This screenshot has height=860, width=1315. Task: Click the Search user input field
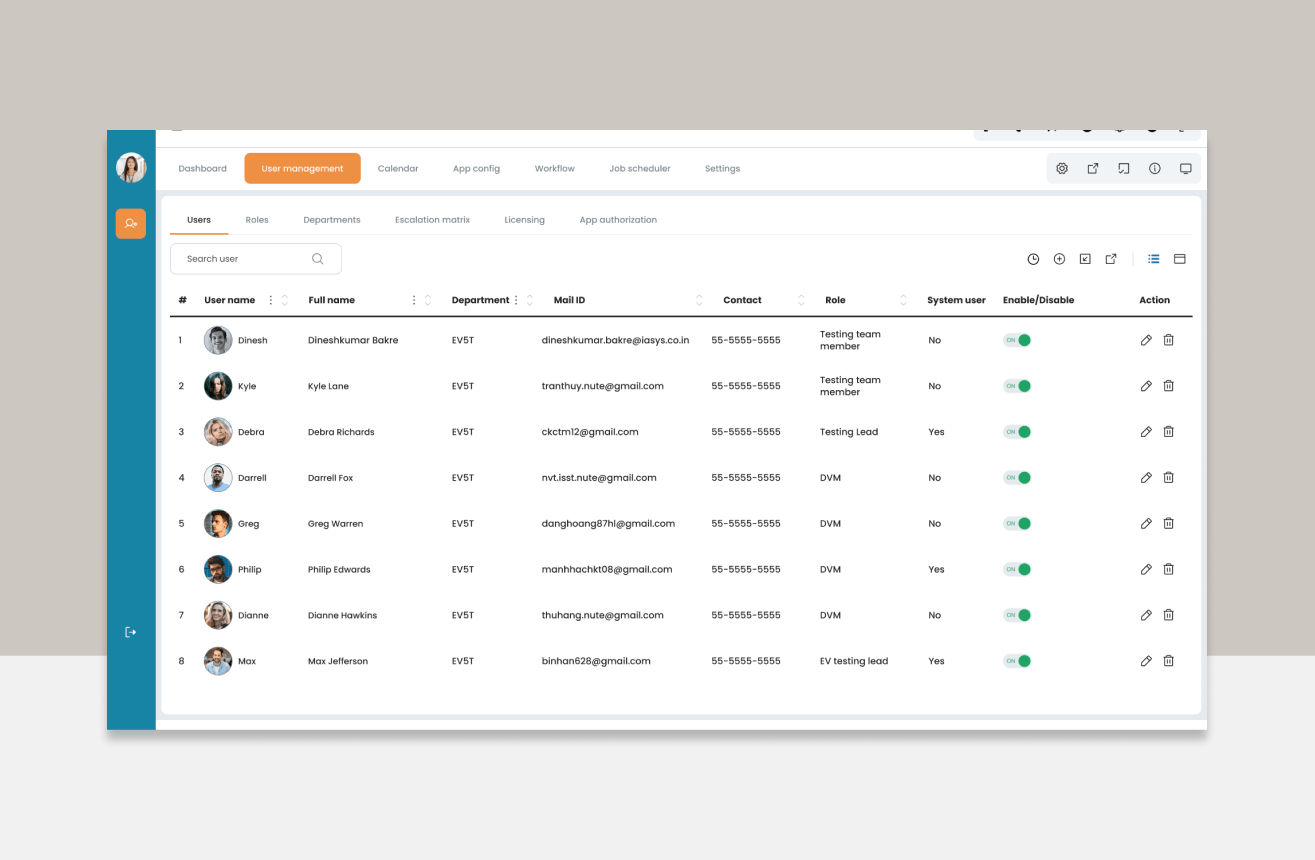(245, 259)
